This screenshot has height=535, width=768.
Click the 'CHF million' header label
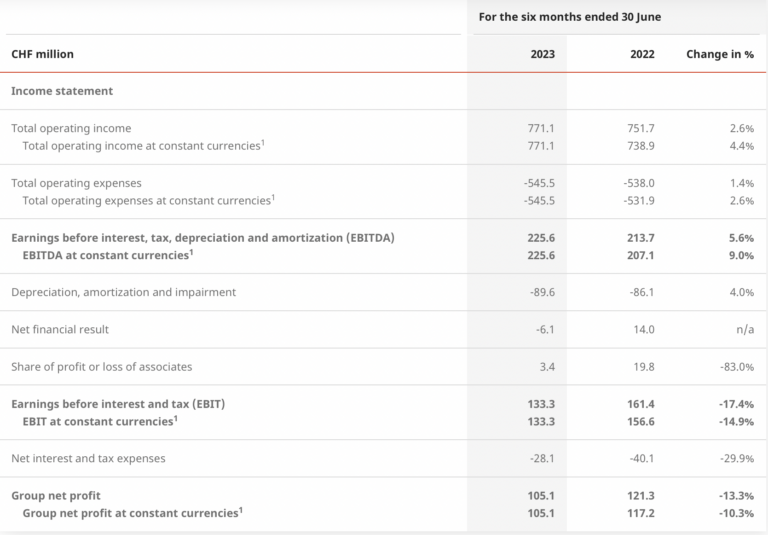pyautogui.click(x=42, y=54)
